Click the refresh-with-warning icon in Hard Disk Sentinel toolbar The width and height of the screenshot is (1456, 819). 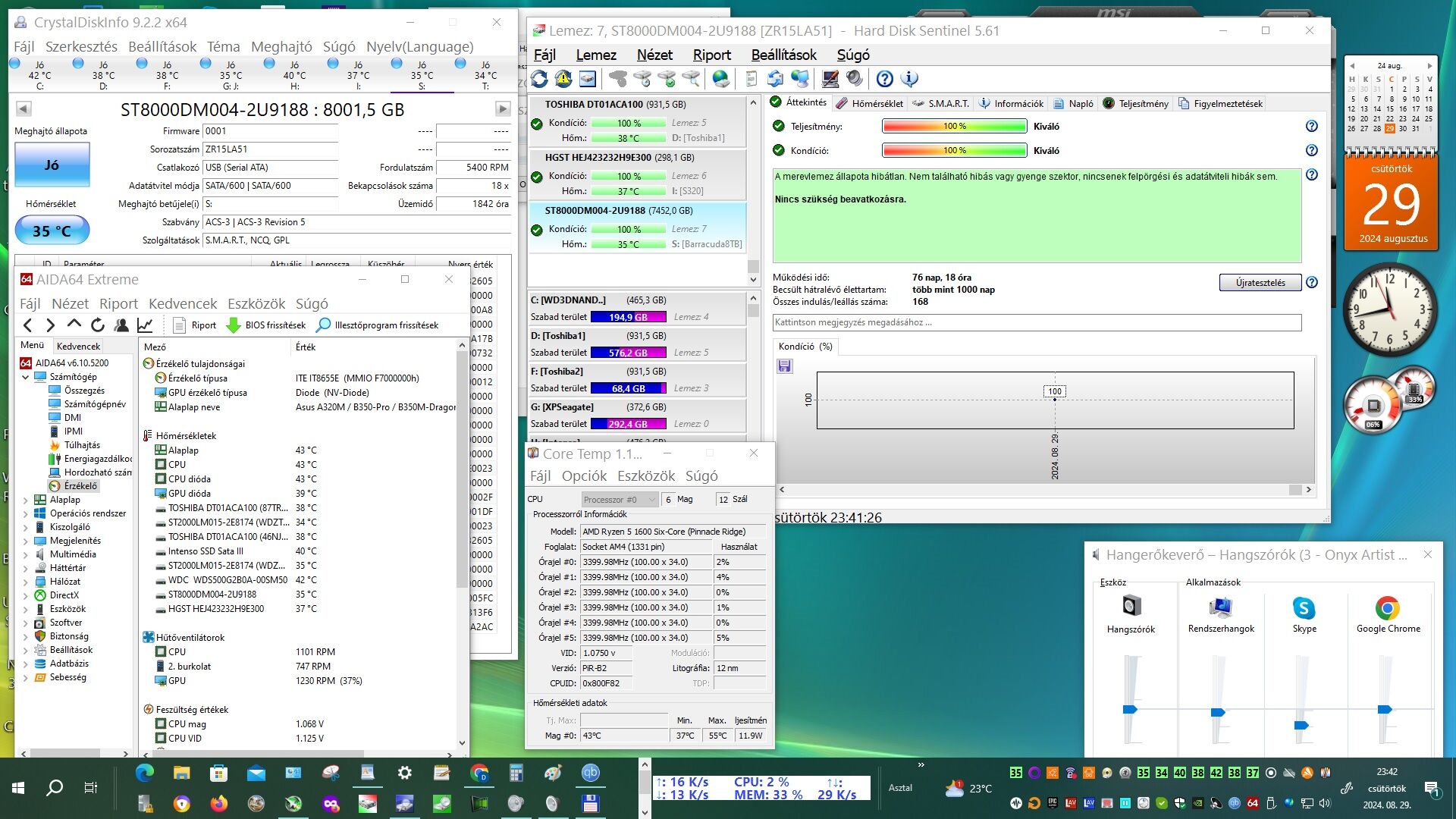563,79
